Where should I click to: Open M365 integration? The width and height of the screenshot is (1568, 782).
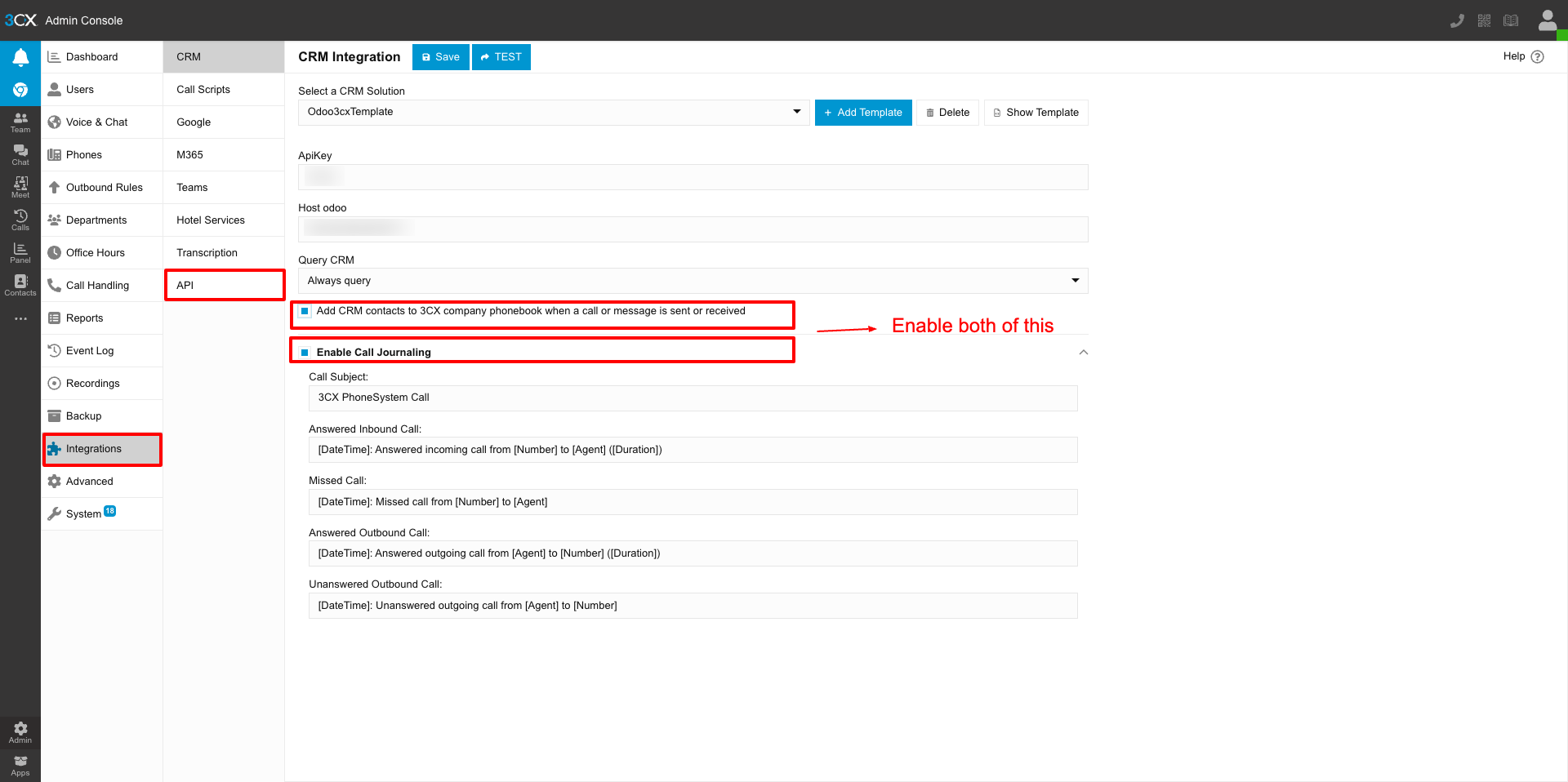point(224,155)
